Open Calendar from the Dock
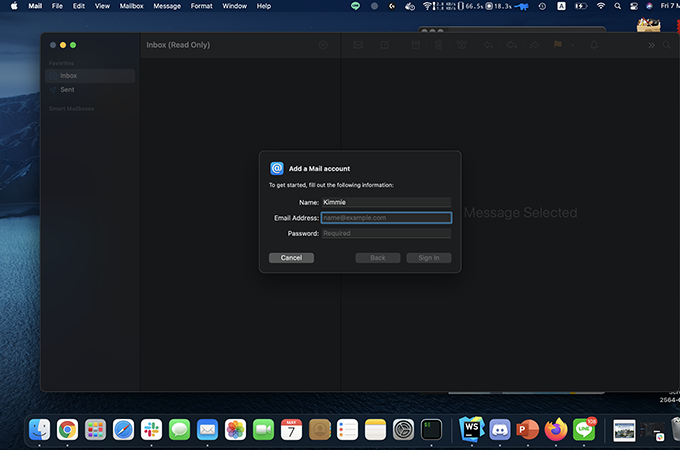Image resolution: width=680 pixels, height=450 pixels. point(291,430)
